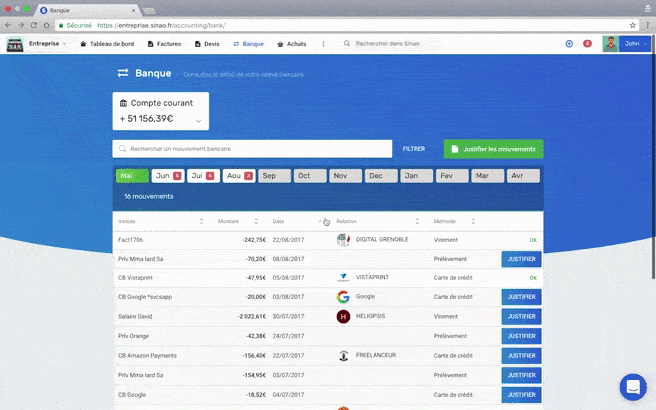656x410 pixels.
Task: Sort by the Intitulé column arrows
Action: (x=201, y=221)
